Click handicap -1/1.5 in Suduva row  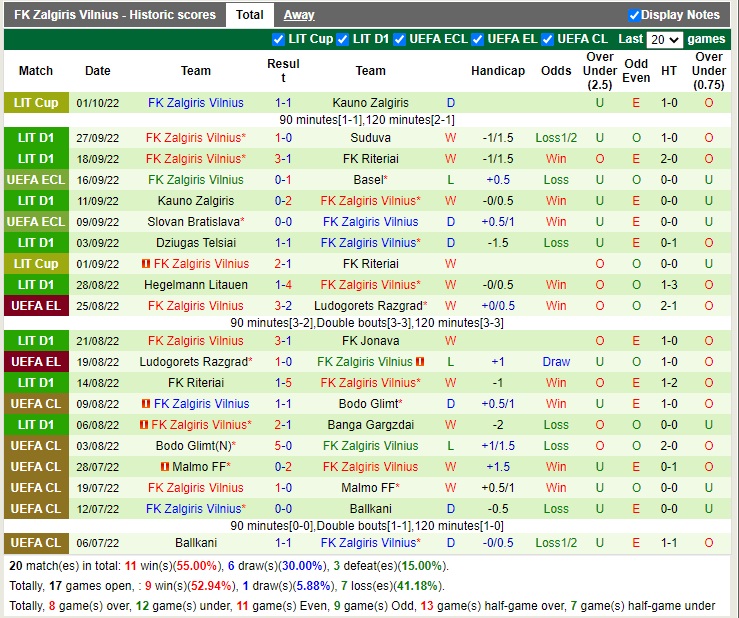[x=498, y=138]
